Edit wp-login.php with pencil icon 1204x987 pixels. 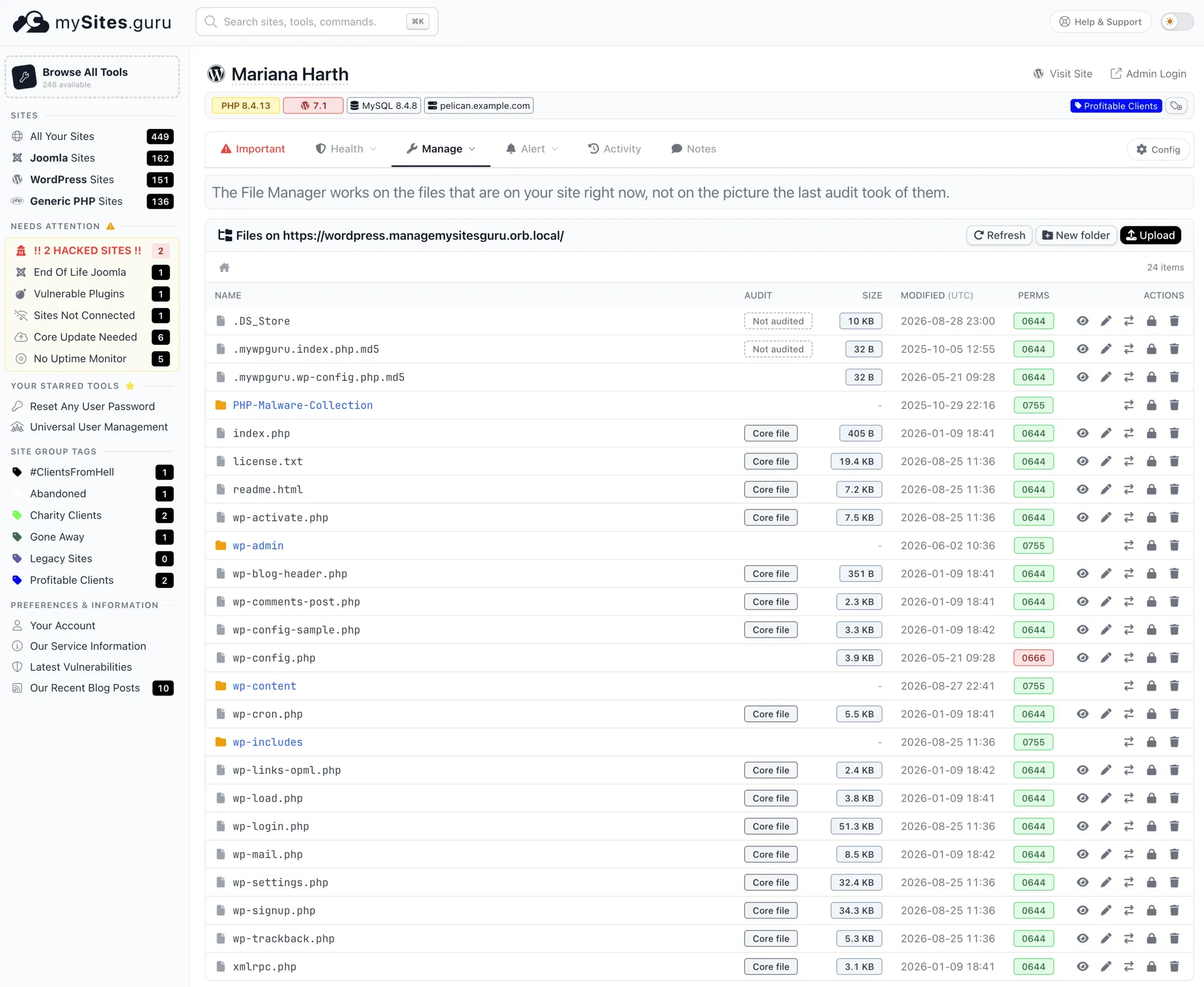(x=1106, y=826)
